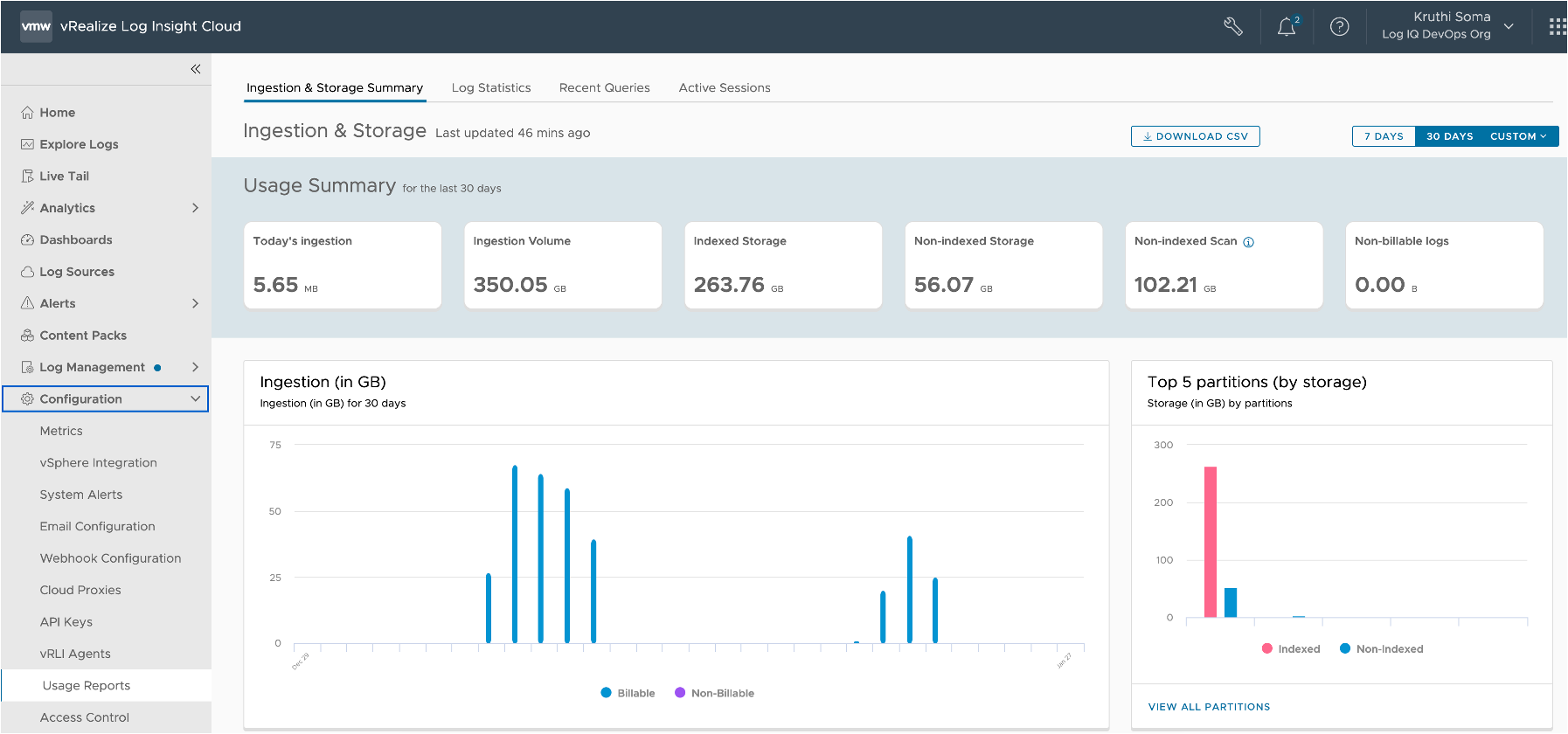The height and width of the screenshot is (734, 1568).
Task: Expand the Analytics sidebar section
Action: click(195, 208)
